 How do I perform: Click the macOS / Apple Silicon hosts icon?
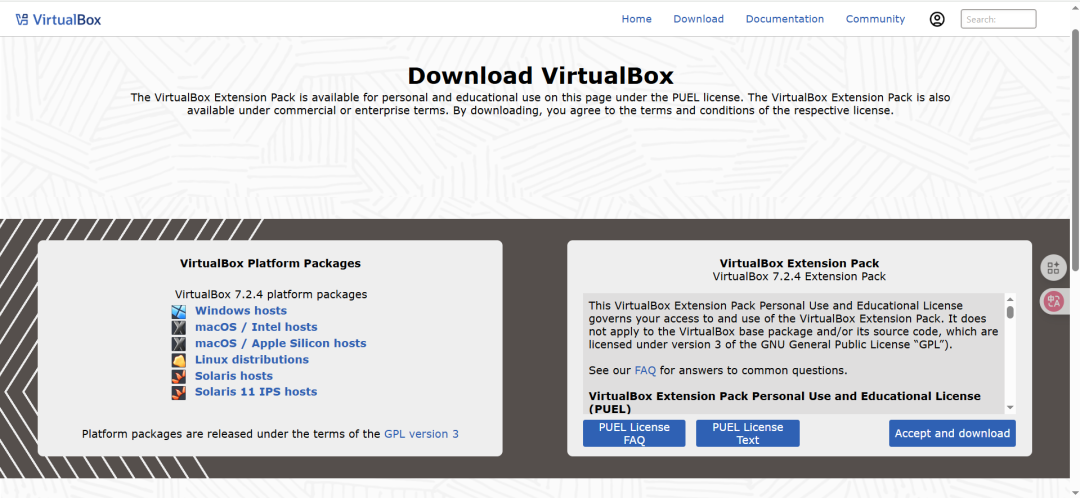point(179,343)
